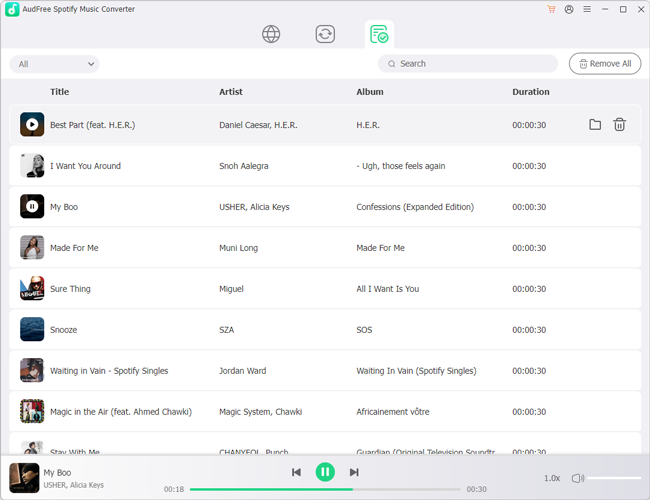Screen dimensions: 650x500
Task: Adjust the volume slider
Action: 614,478
